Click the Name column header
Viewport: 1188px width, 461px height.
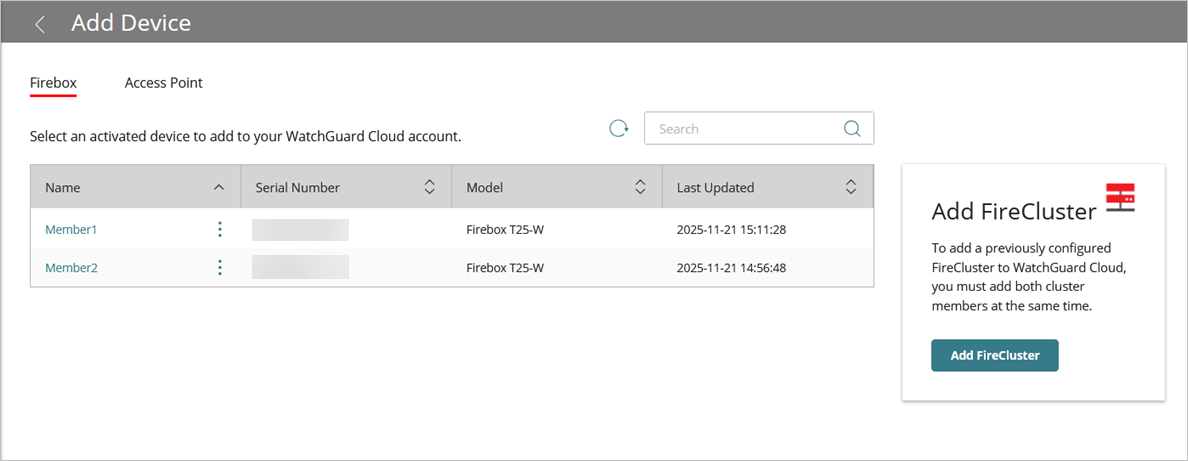[x=136, y=187]
